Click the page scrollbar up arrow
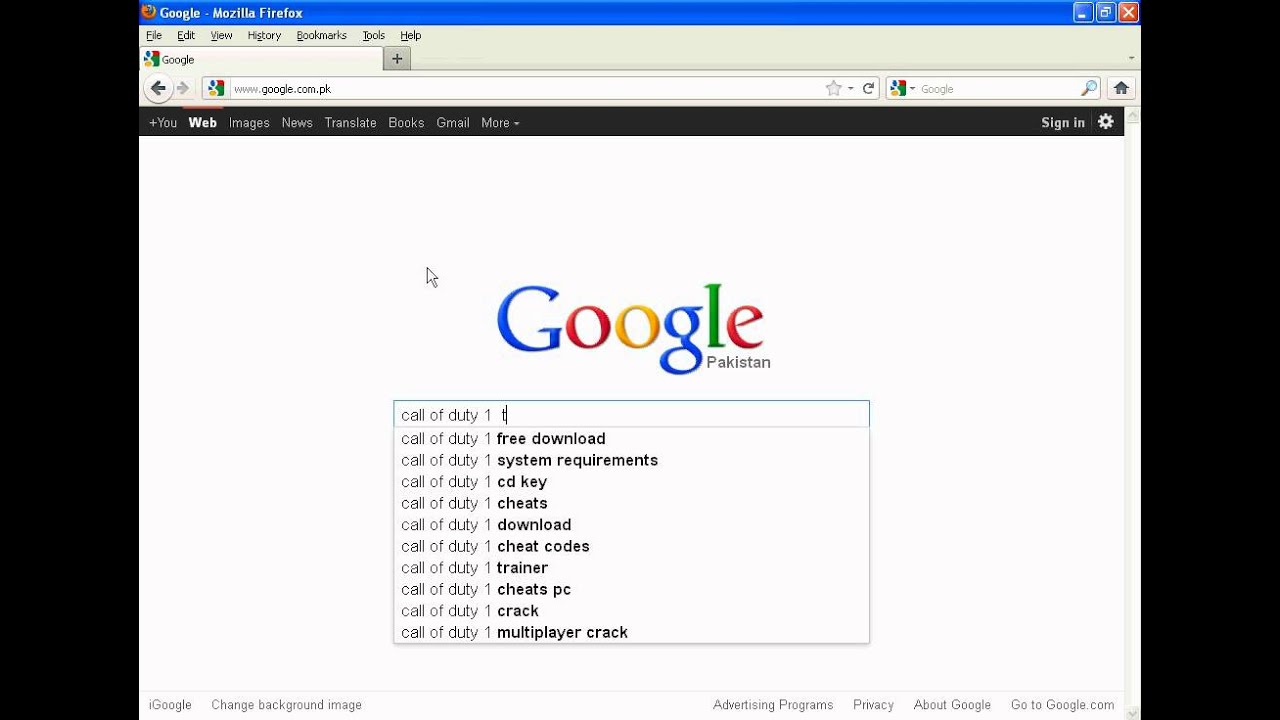 [1133, 115]
